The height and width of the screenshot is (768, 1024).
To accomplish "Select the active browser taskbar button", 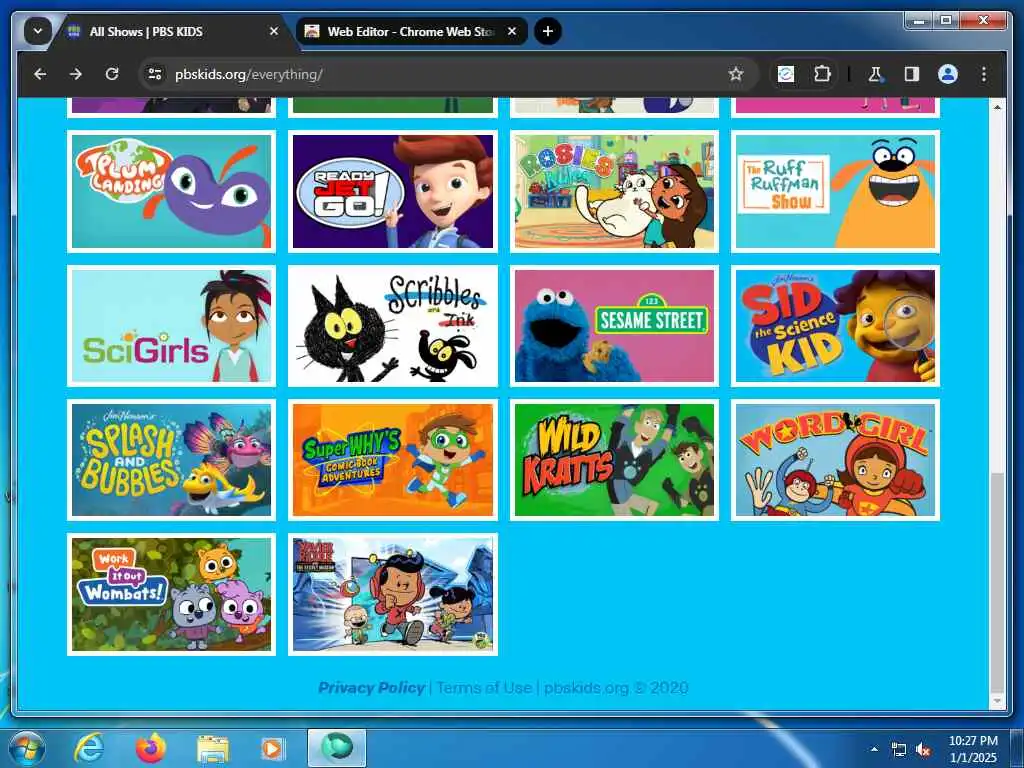I will tap(337, 748).
